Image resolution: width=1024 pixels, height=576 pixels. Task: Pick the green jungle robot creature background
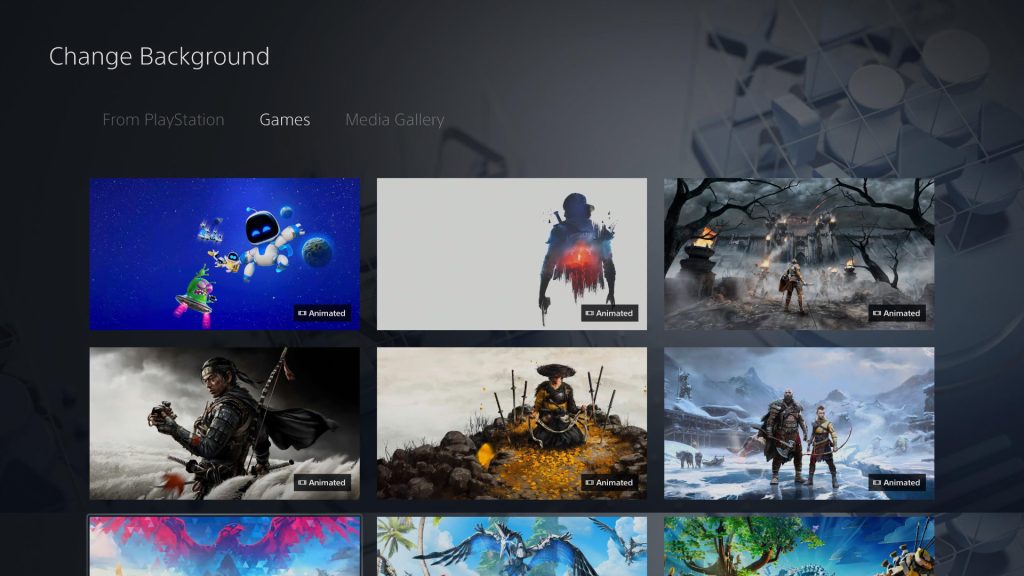(799, 546)
